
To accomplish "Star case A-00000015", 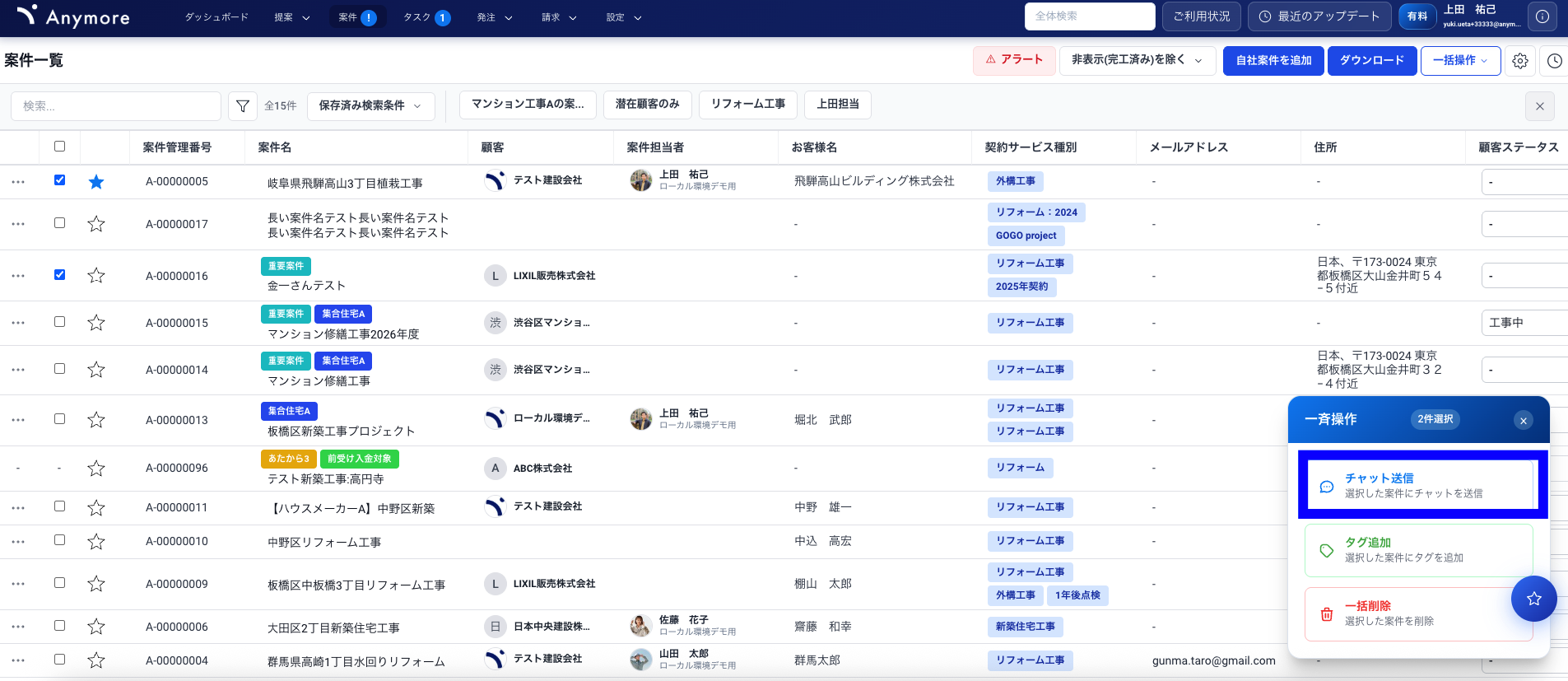I will [96, 323].
